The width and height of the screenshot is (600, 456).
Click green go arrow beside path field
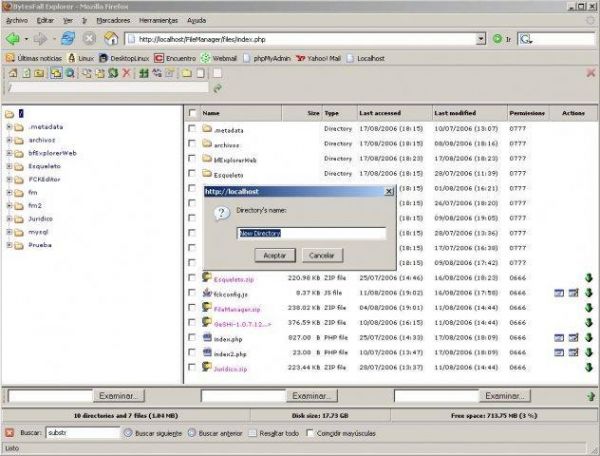pyautogui.click(x=218, y=89)
